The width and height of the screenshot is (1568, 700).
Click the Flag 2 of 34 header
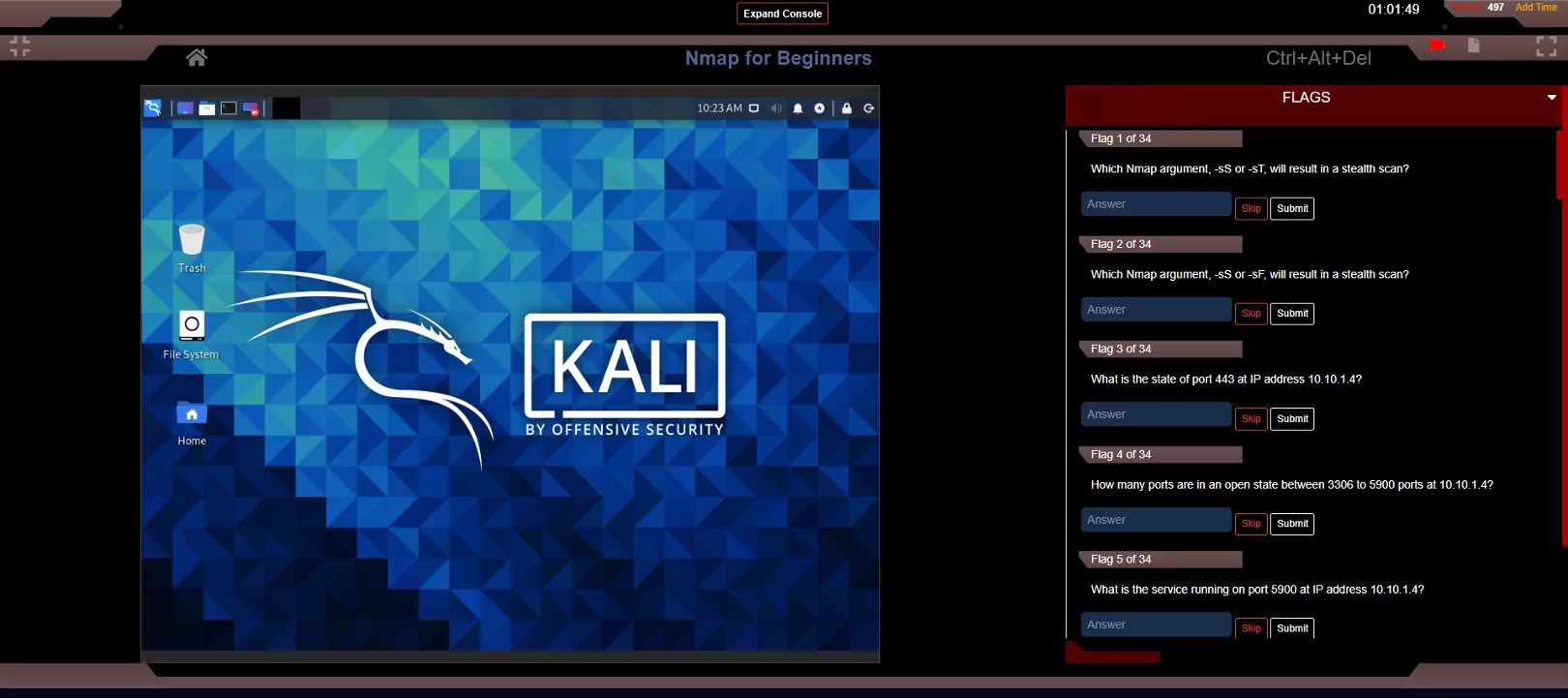[1161, 244]
